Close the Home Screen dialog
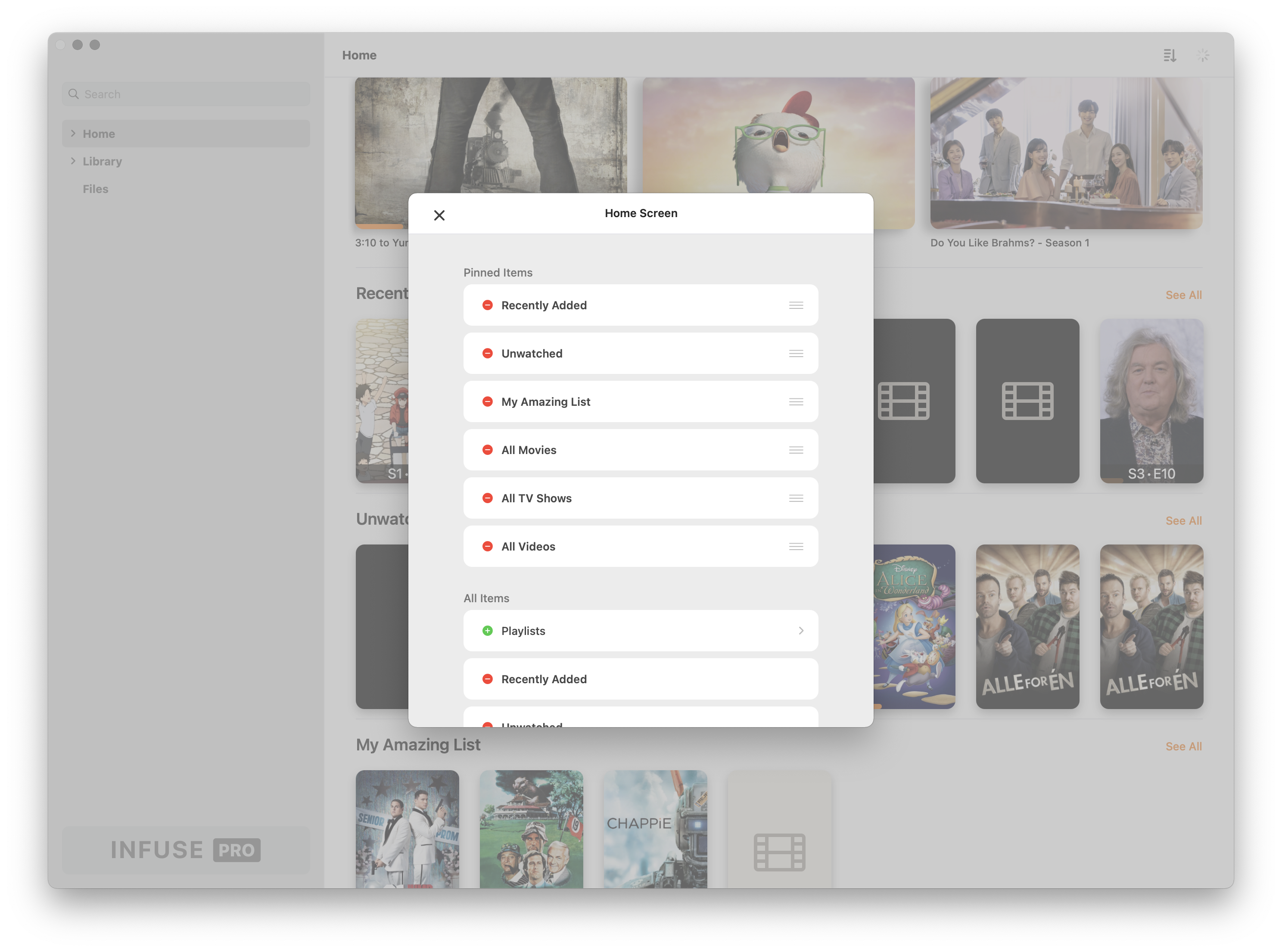The width and height of the screenshot is (1282, 952). [x=439, y=215]
